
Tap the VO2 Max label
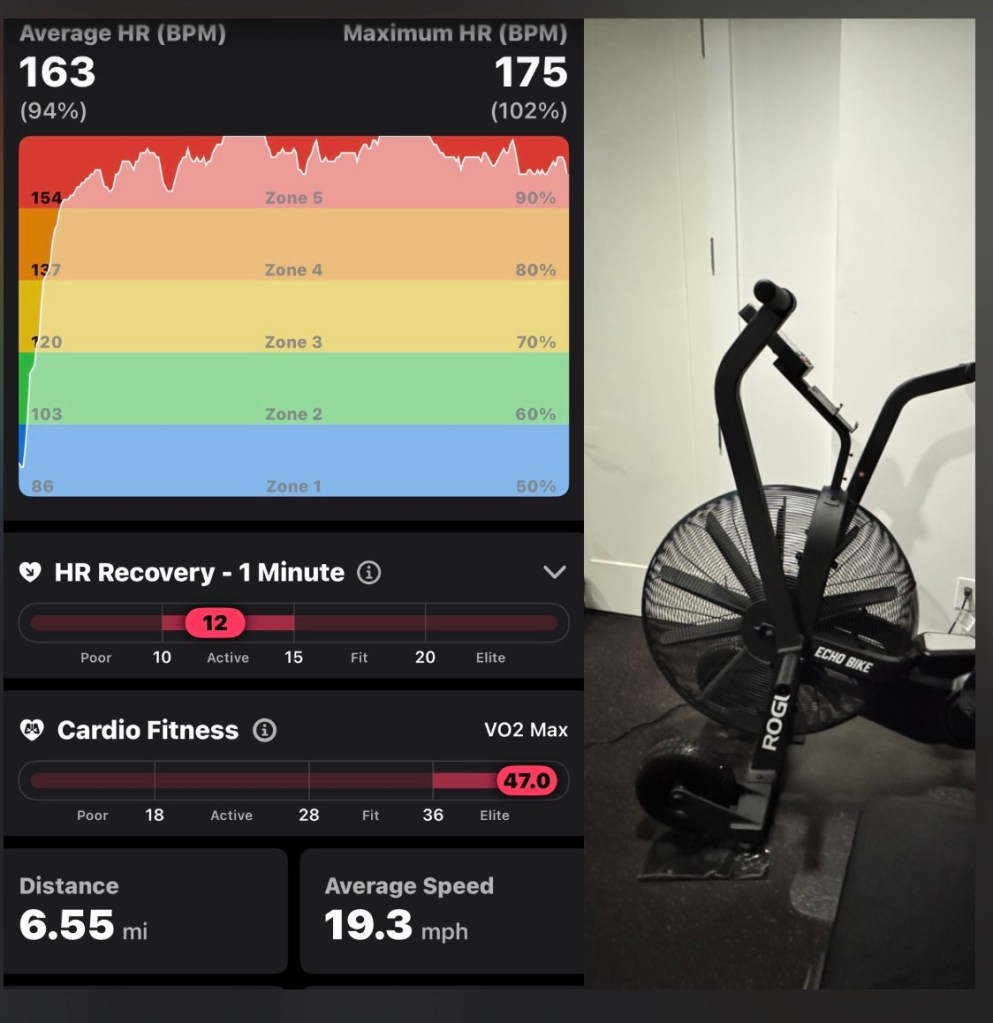tap(526, 729)
